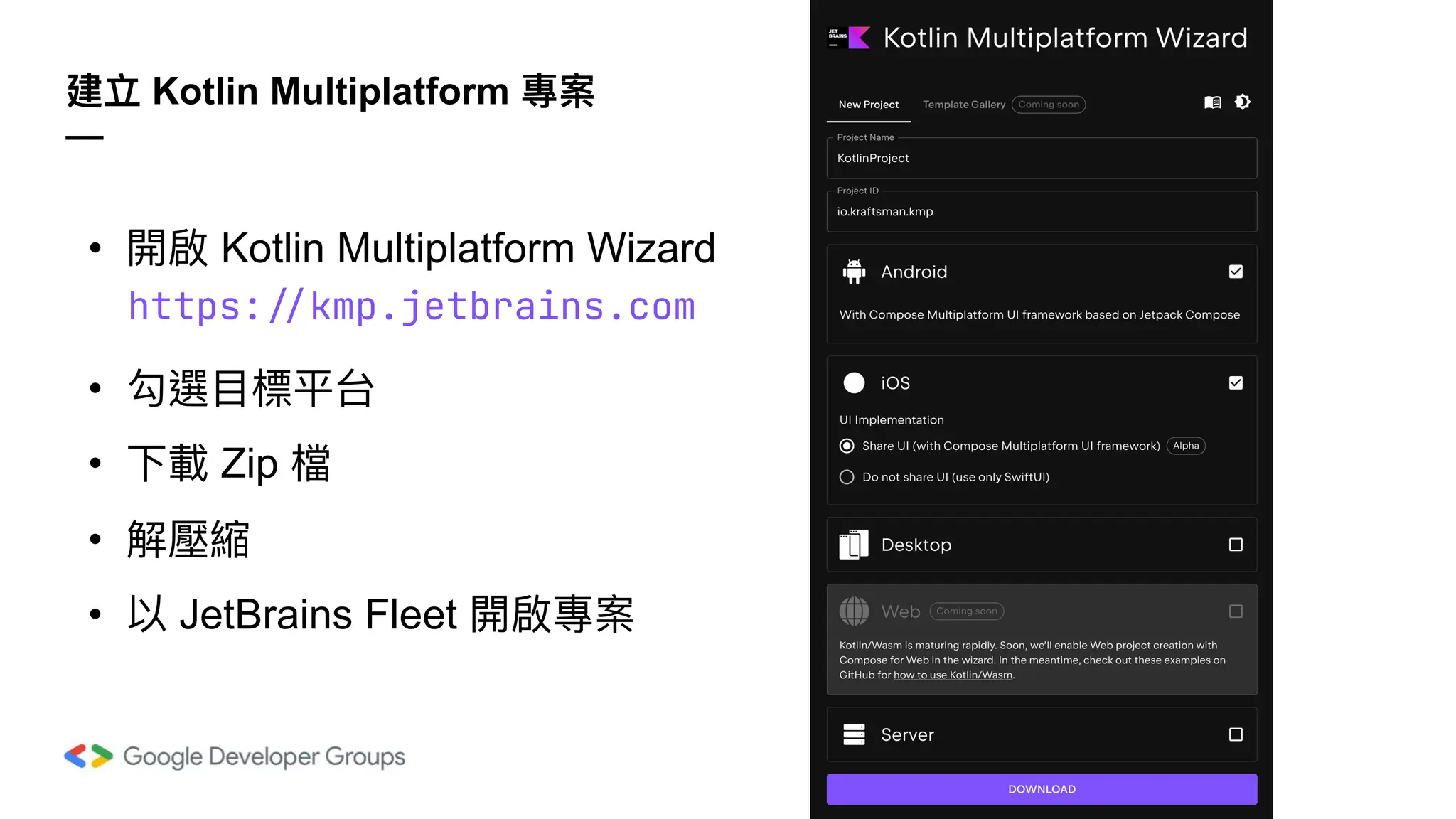Click the iOS apple icon
The height and width of the screenshot is (819, 1456).
854,382
